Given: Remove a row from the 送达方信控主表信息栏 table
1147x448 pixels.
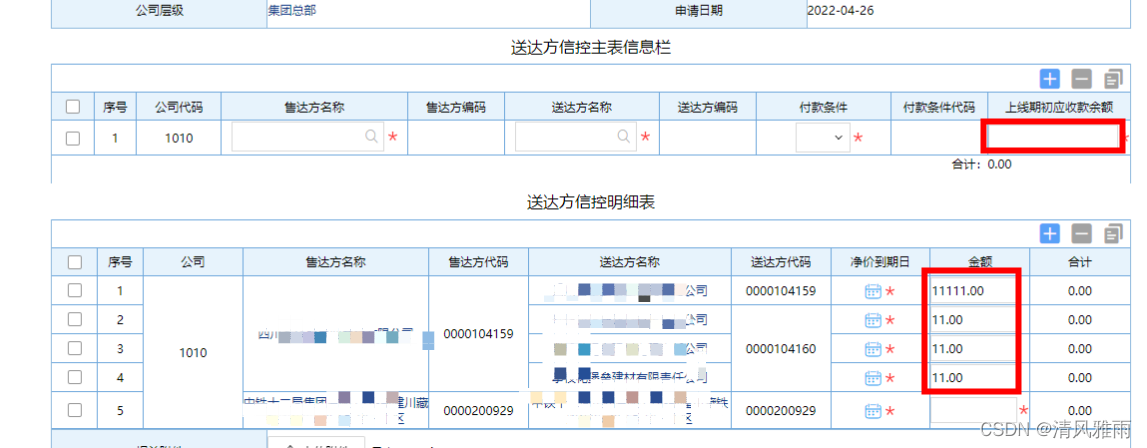Looking at the screenshot, I should pos(1082,78).
